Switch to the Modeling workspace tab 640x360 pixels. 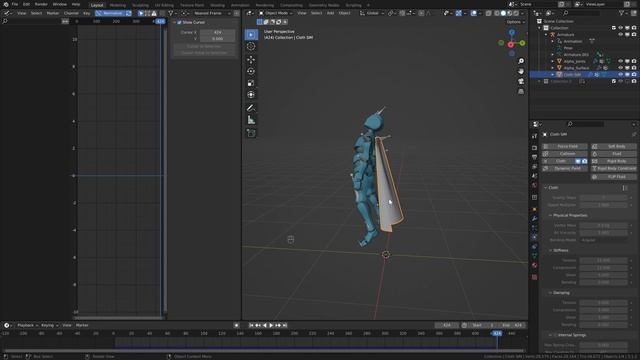coord(118,5)
